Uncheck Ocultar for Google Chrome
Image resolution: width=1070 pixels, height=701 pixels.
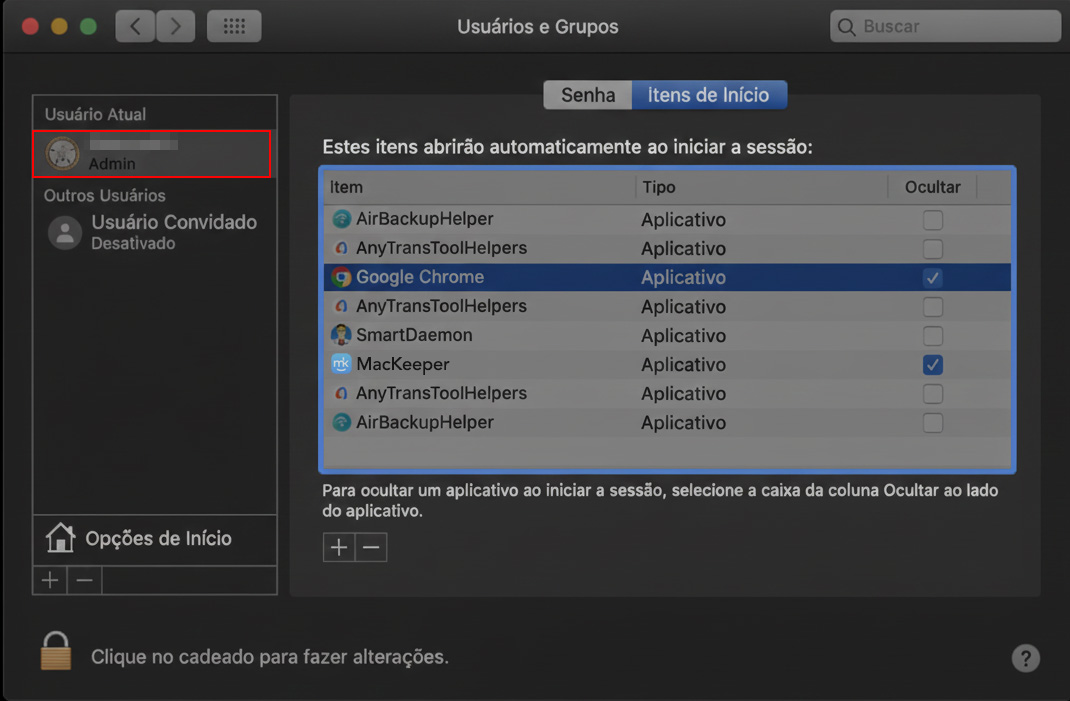point(932,277)
